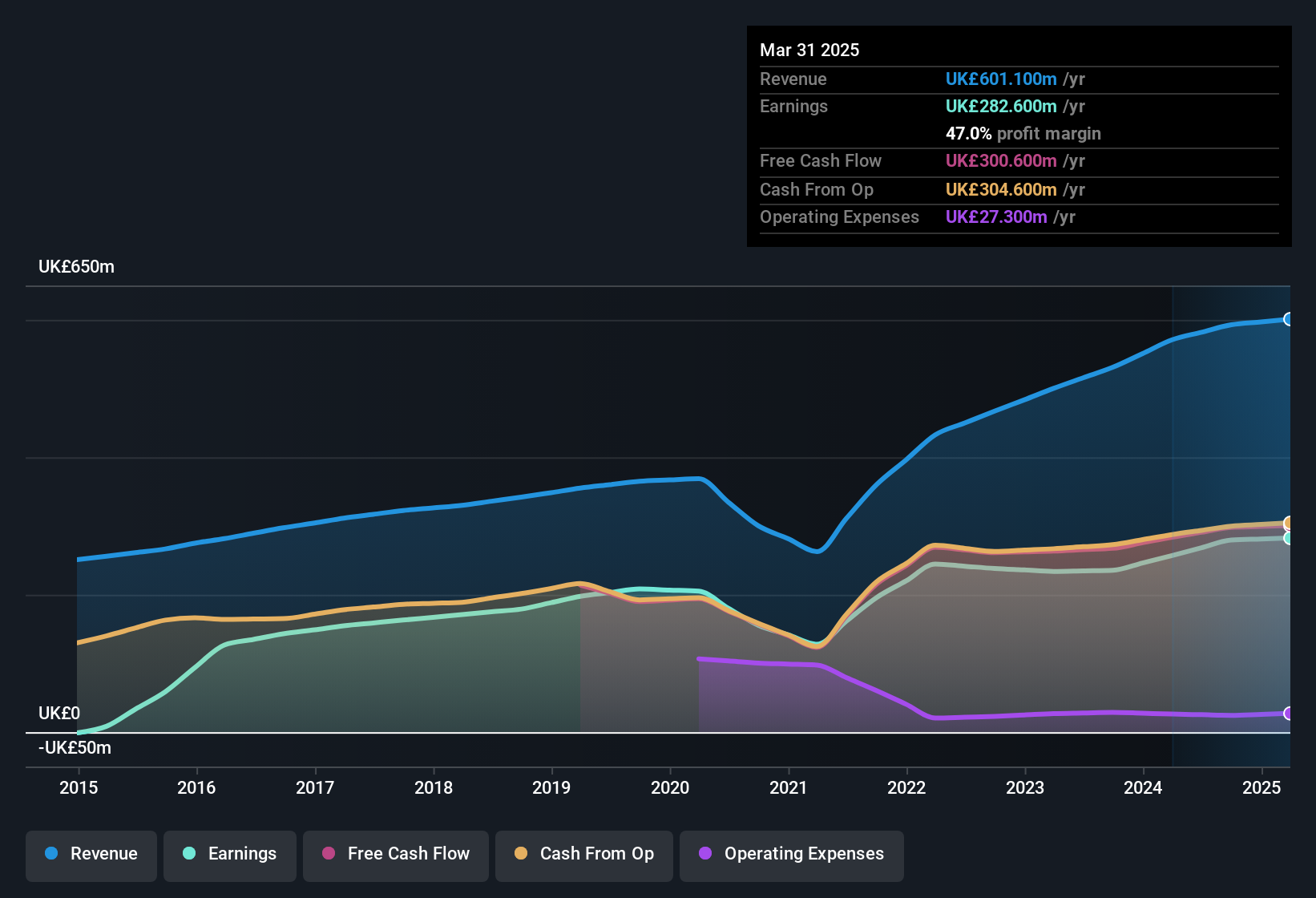Select the pink Free Cash Flow dot icon

pos(329,854)
